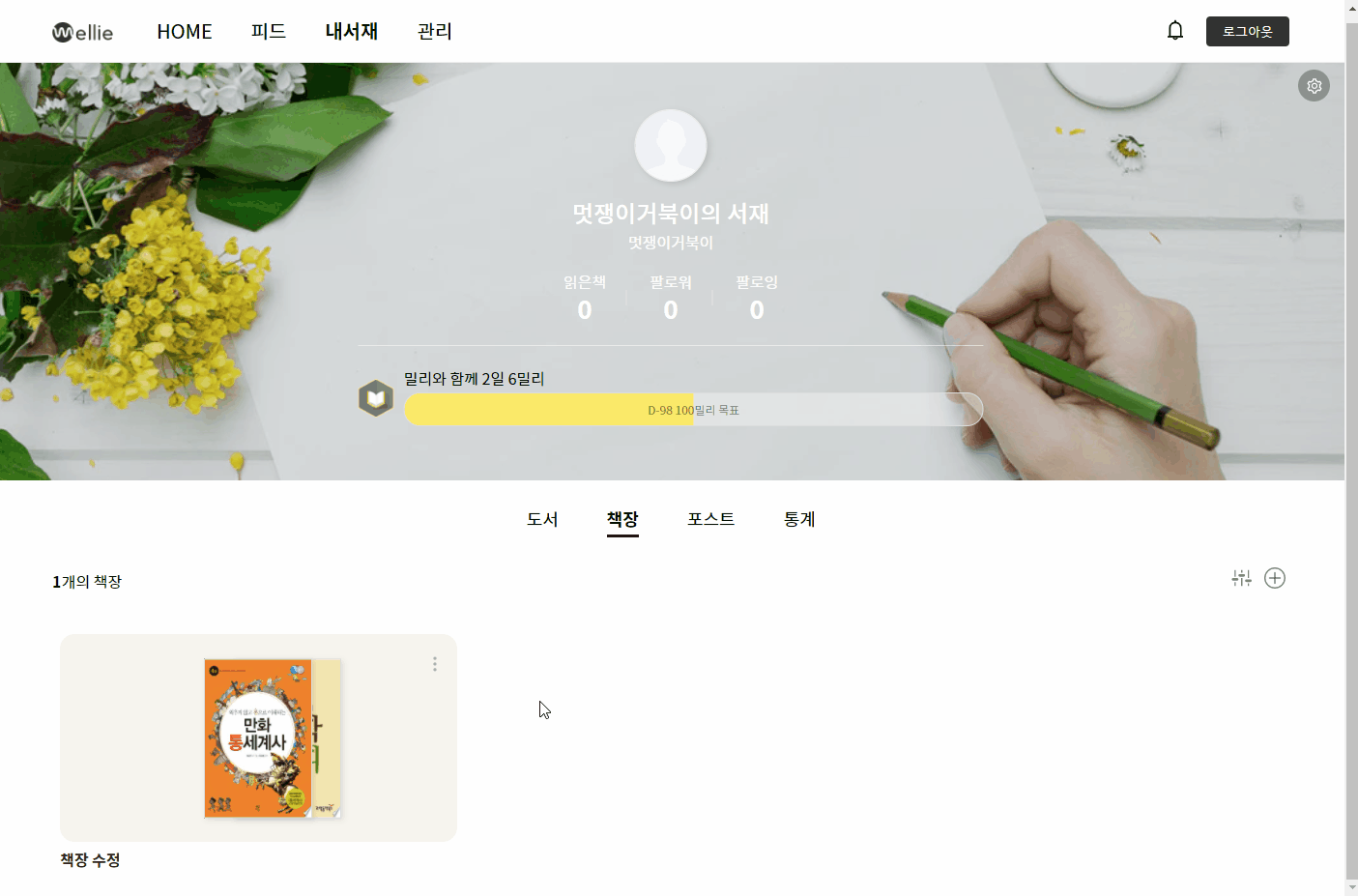Open 내서재 in the top navigation
The height and width of the screenshot is (896, 1358).
point(352,32)
